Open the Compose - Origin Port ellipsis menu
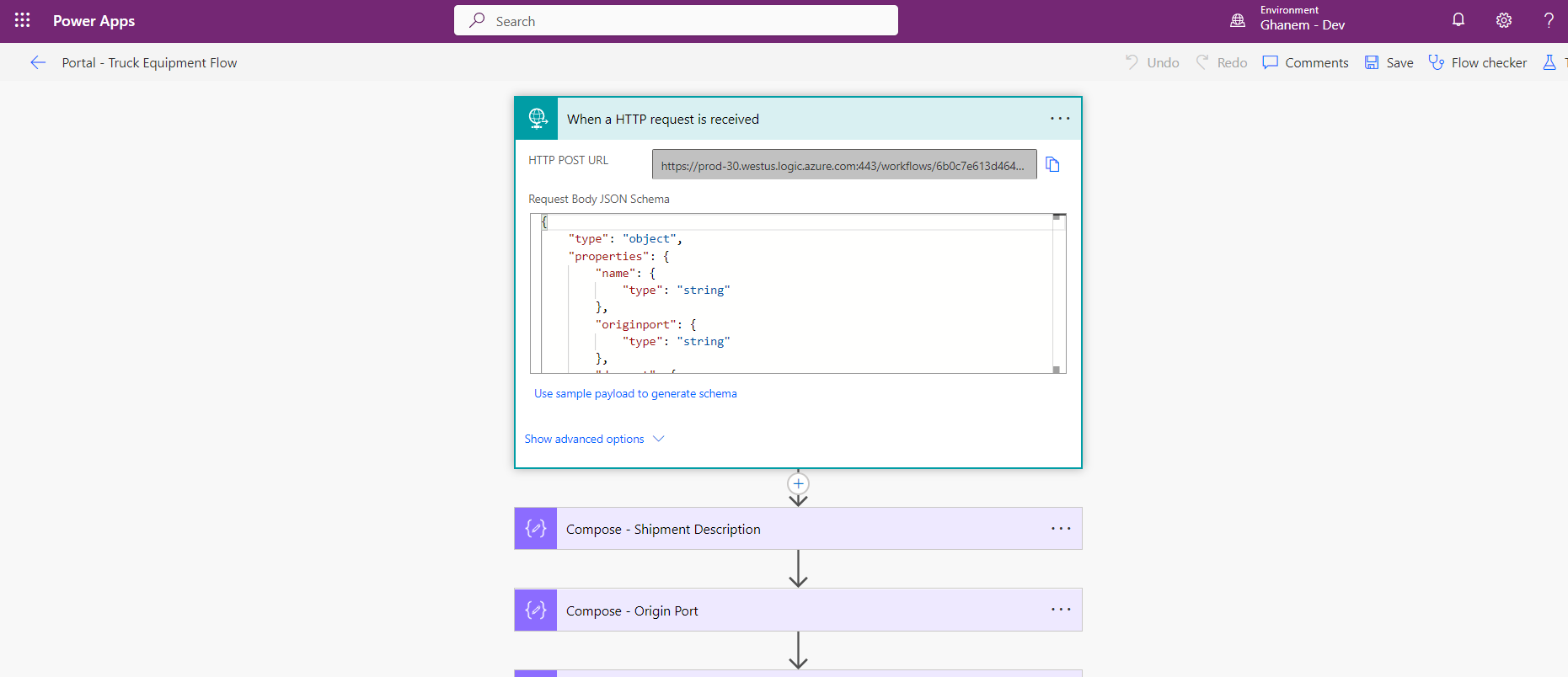This screenshot has height=677, width=1568. tap(1061, 610)
